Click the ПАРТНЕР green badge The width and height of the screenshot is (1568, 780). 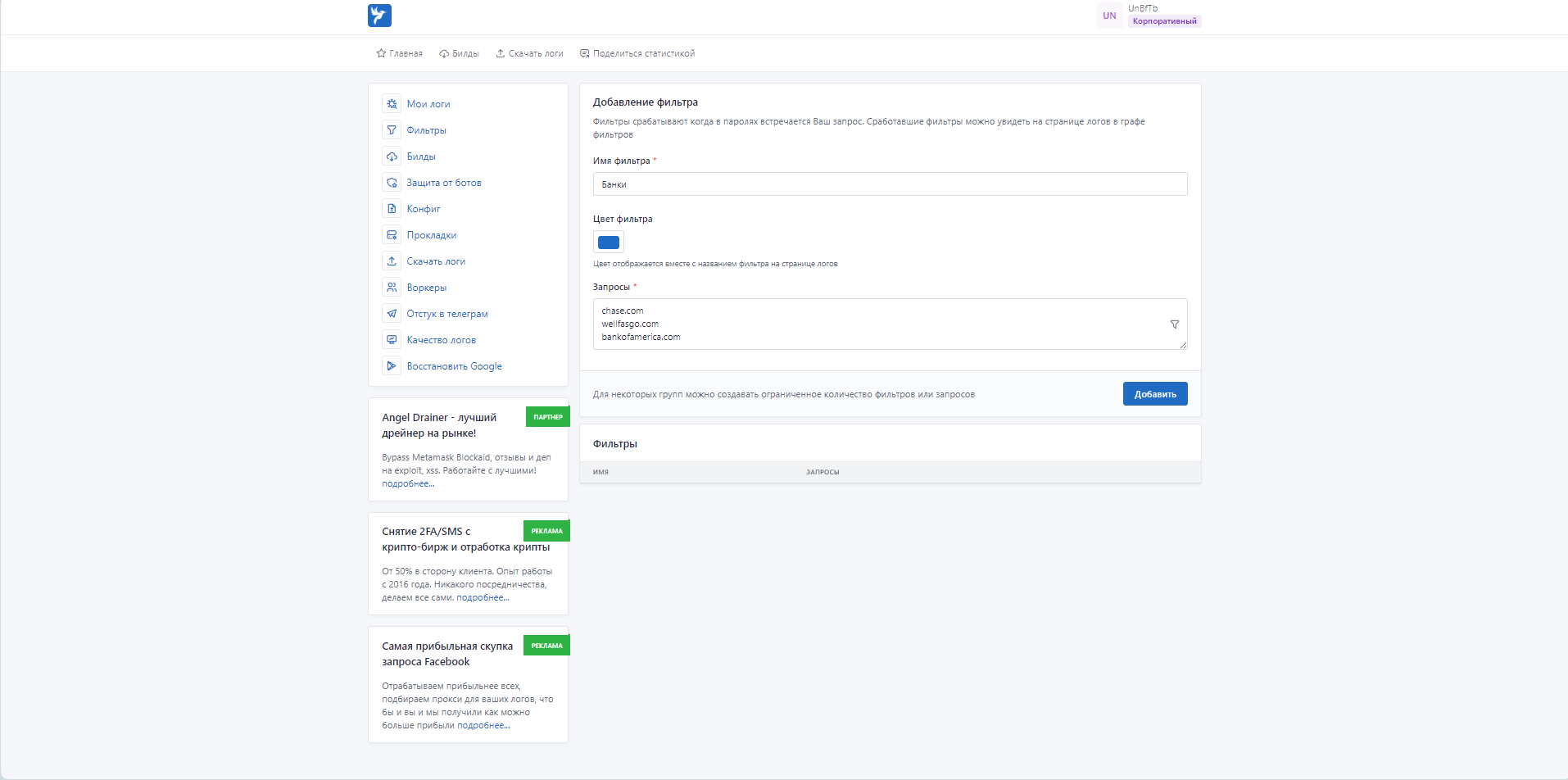click(x=548, y=417)
